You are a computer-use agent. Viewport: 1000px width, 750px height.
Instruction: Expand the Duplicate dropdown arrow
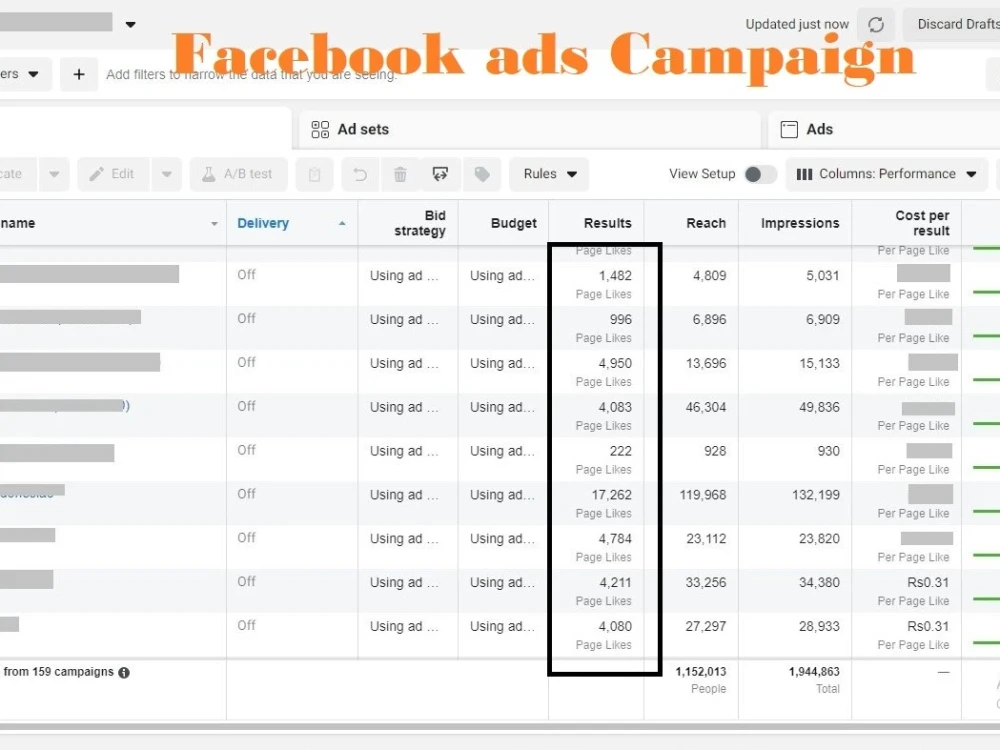[x=54, y=174]
